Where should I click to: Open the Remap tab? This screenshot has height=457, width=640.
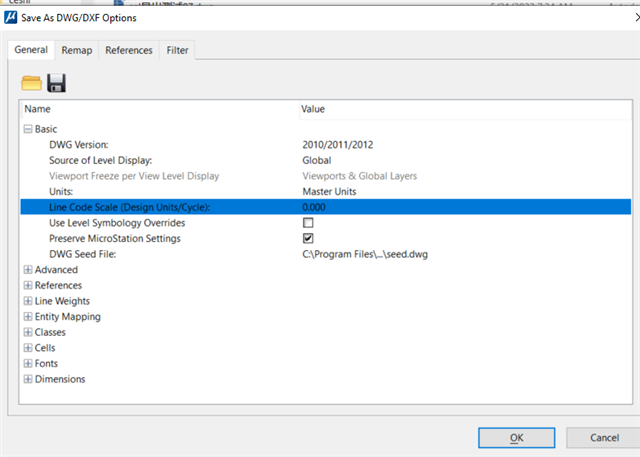click(x=77, y=50)
